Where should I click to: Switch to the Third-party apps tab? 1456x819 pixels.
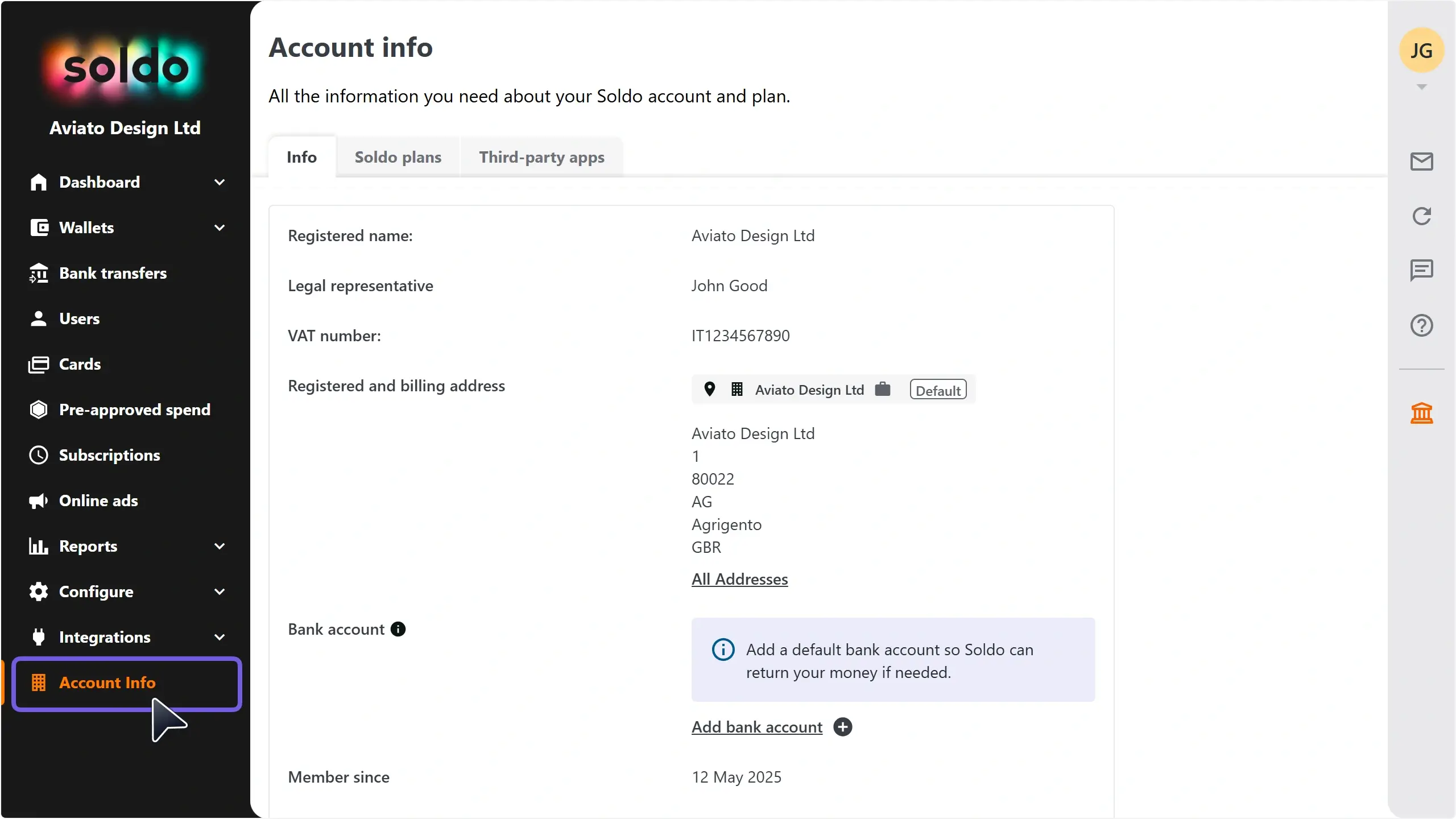coord(541,157)
